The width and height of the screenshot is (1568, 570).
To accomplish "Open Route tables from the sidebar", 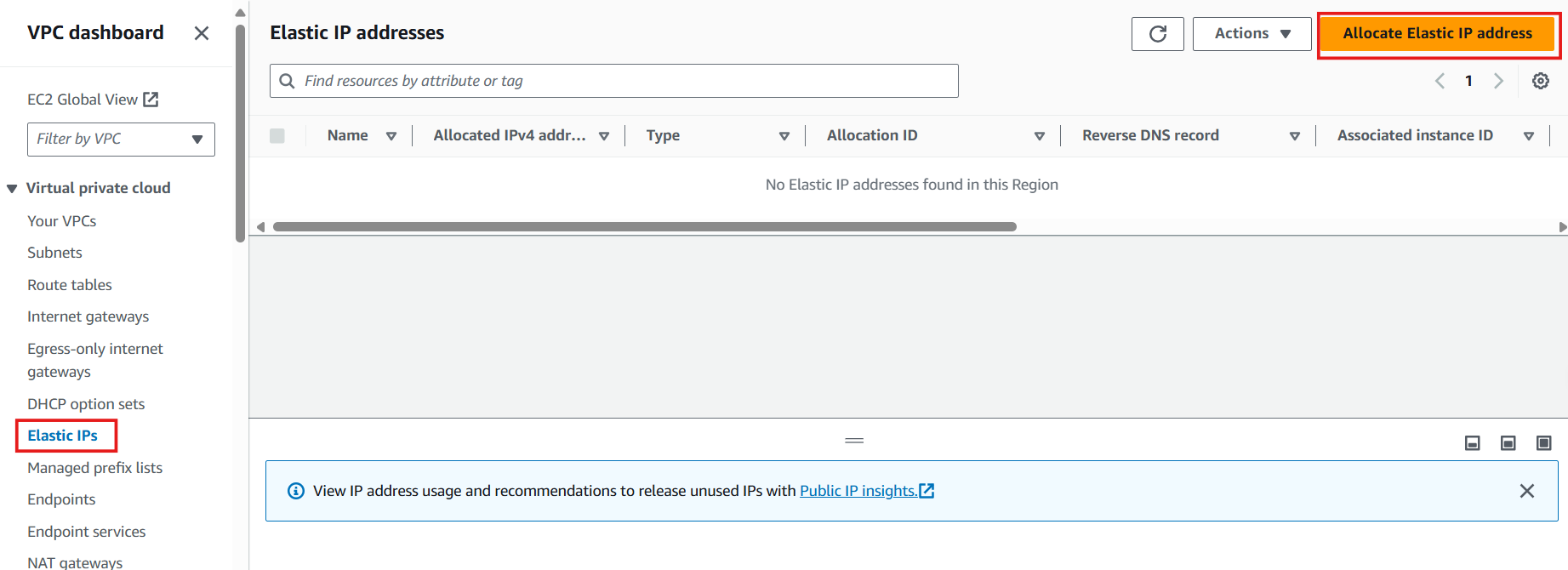I will click(x=70, y=285).
